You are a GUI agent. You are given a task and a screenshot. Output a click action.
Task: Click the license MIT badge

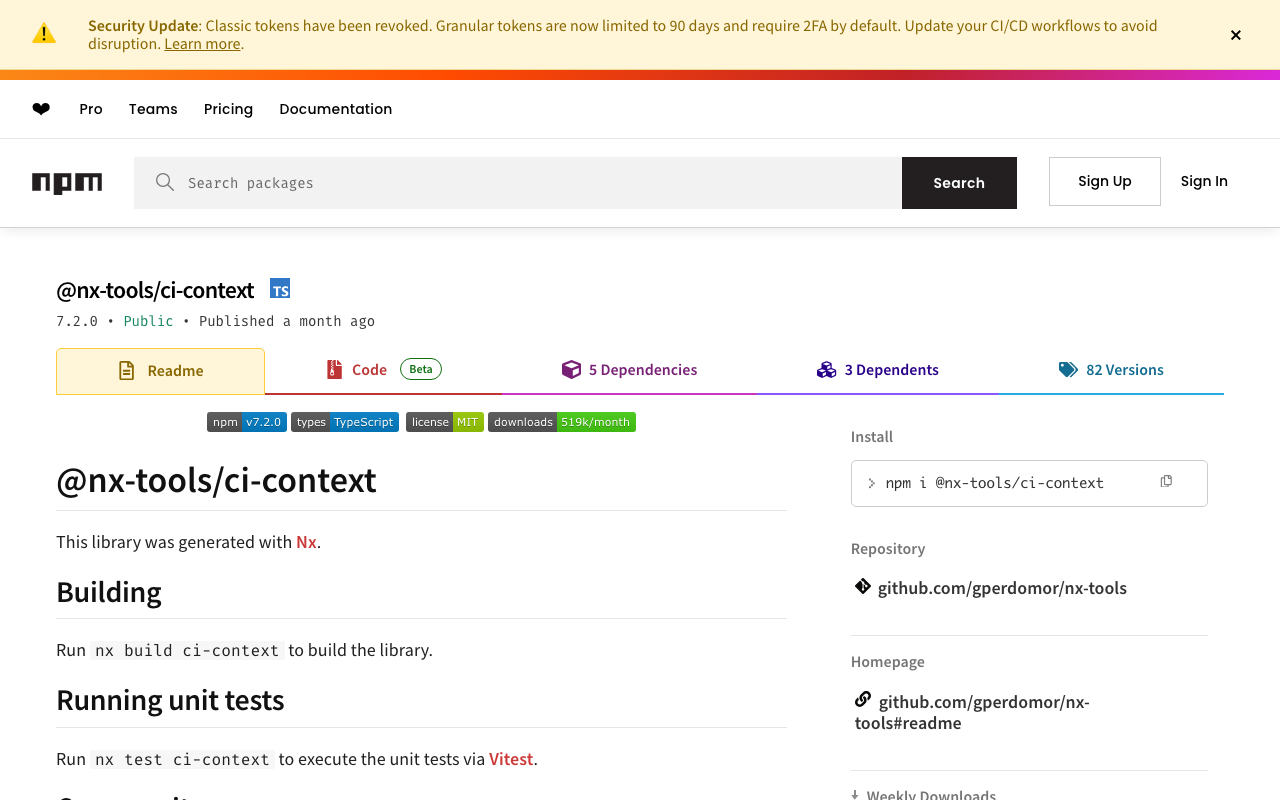click(445, 422)
